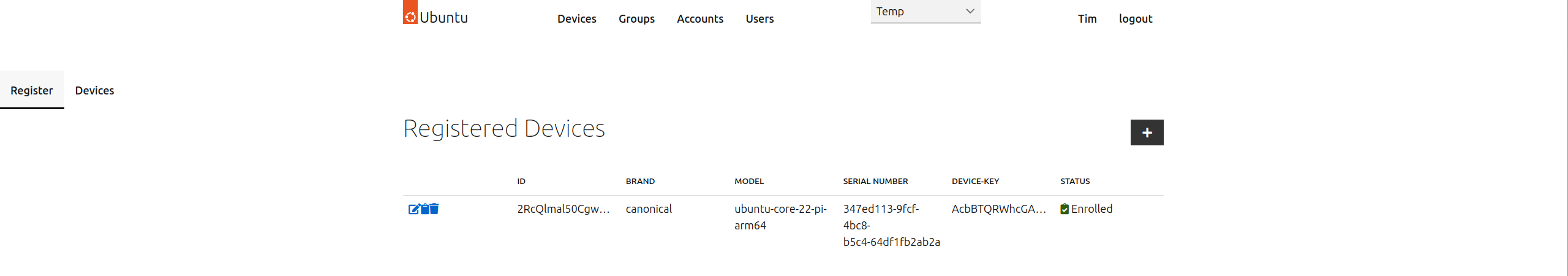Click the logout link
Image resolution: width=1568 pixels, height=276 pixels.
coord(1135,19)
